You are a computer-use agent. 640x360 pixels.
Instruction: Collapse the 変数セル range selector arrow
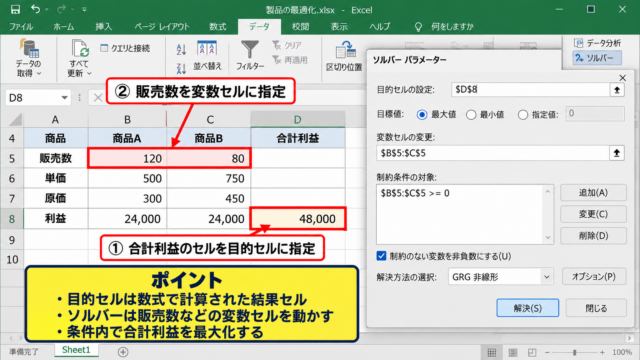click(x=617, y=153)
